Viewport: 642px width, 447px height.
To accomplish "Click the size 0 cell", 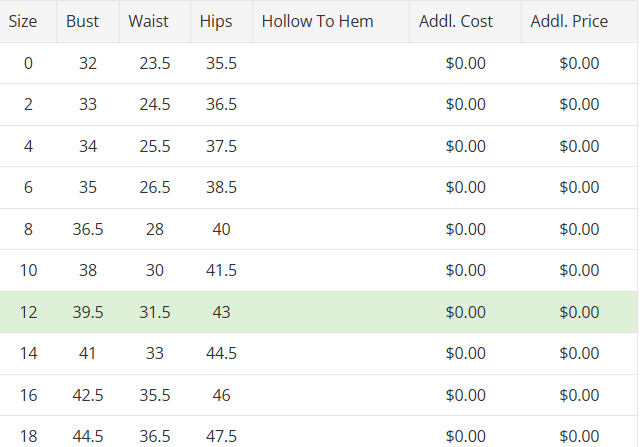I will [x=28, y=63].
